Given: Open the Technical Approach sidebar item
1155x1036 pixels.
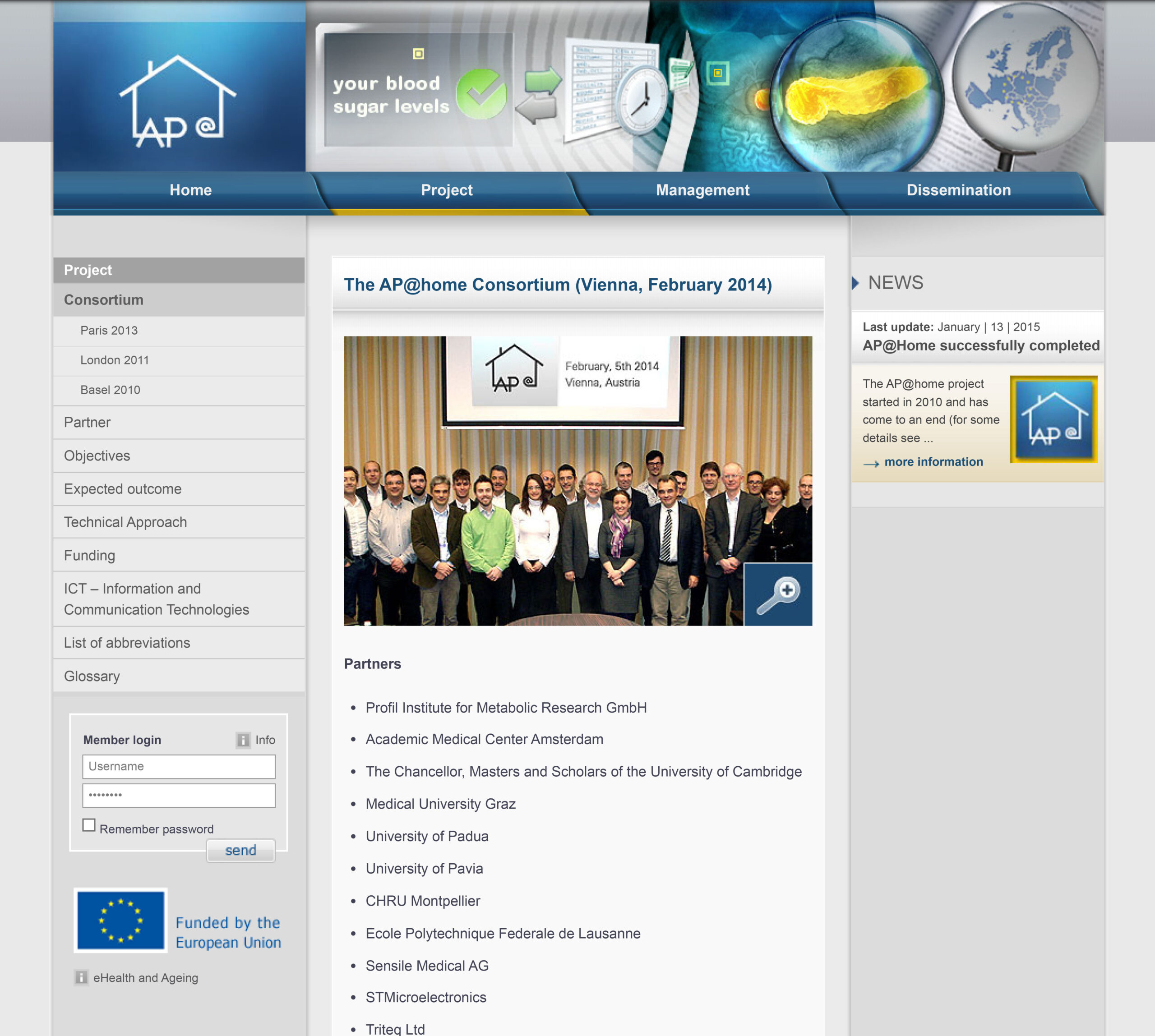Looking at the screenshot, I should point(125,522).
